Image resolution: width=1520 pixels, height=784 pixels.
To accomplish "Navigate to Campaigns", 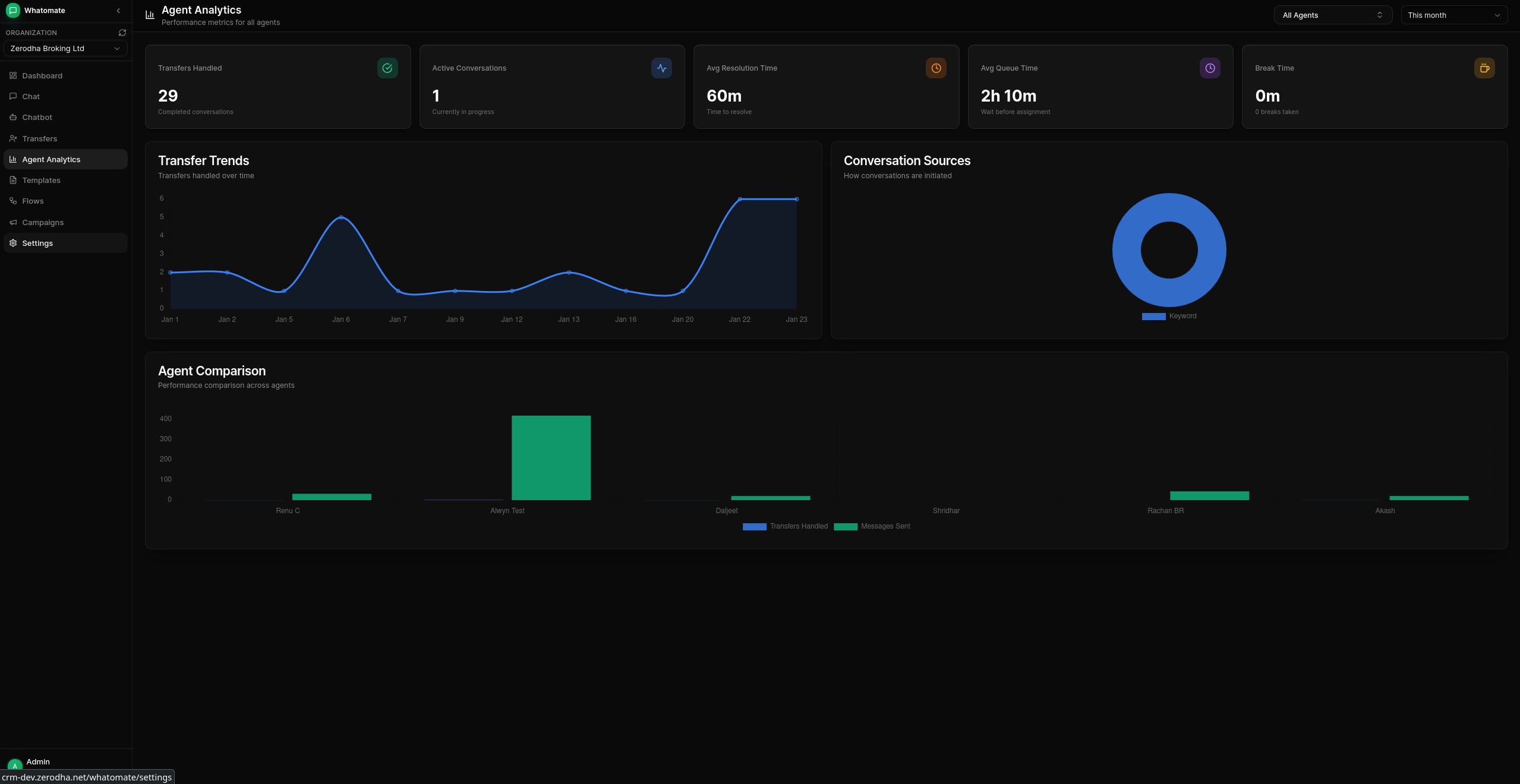I will [42, 222].
